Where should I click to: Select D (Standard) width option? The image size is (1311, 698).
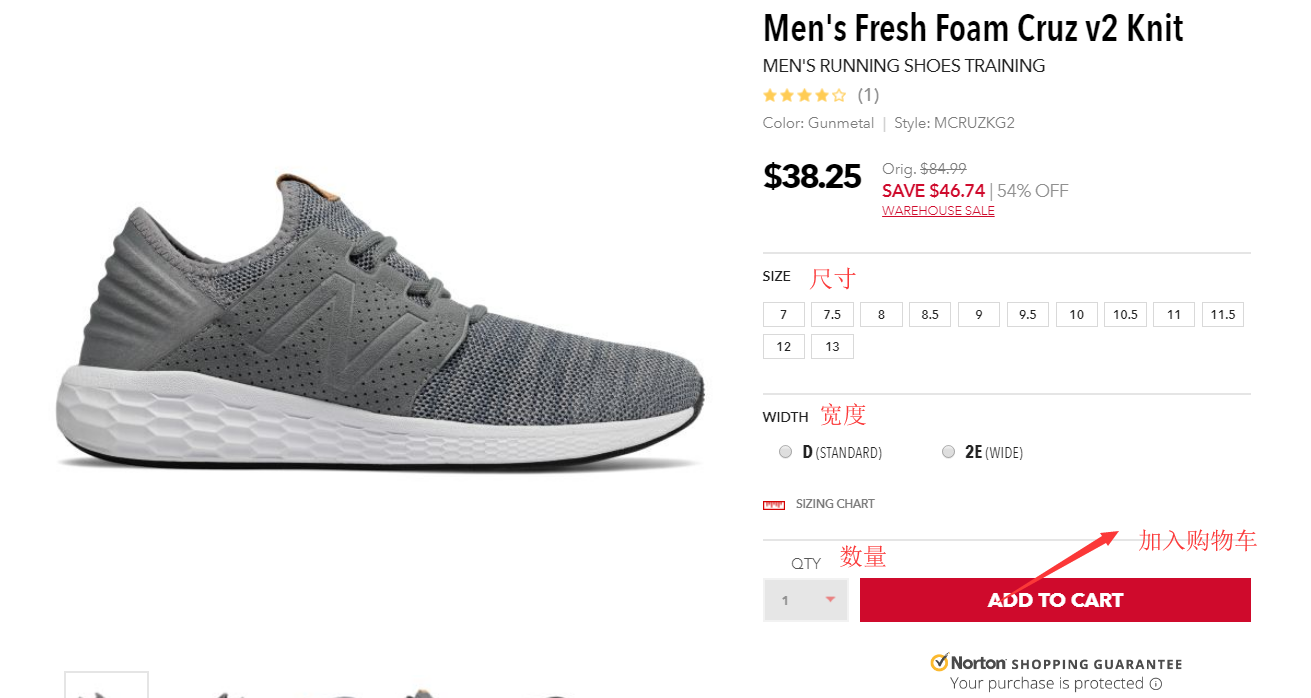coord(786,452)
